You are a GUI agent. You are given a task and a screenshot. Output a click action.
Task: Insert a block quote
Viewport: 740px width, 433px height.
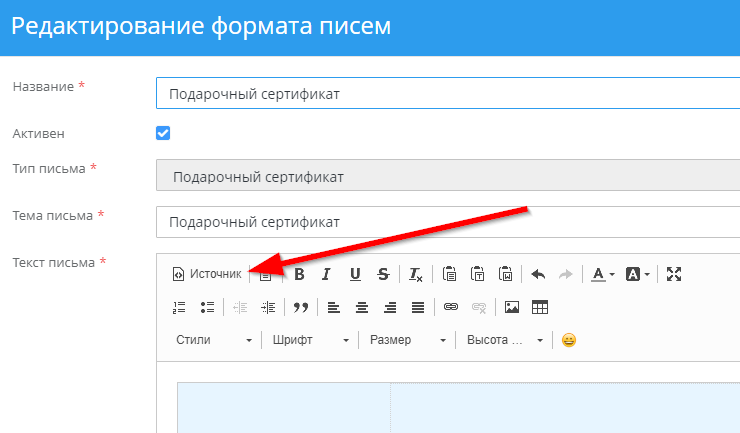(300, 307)
